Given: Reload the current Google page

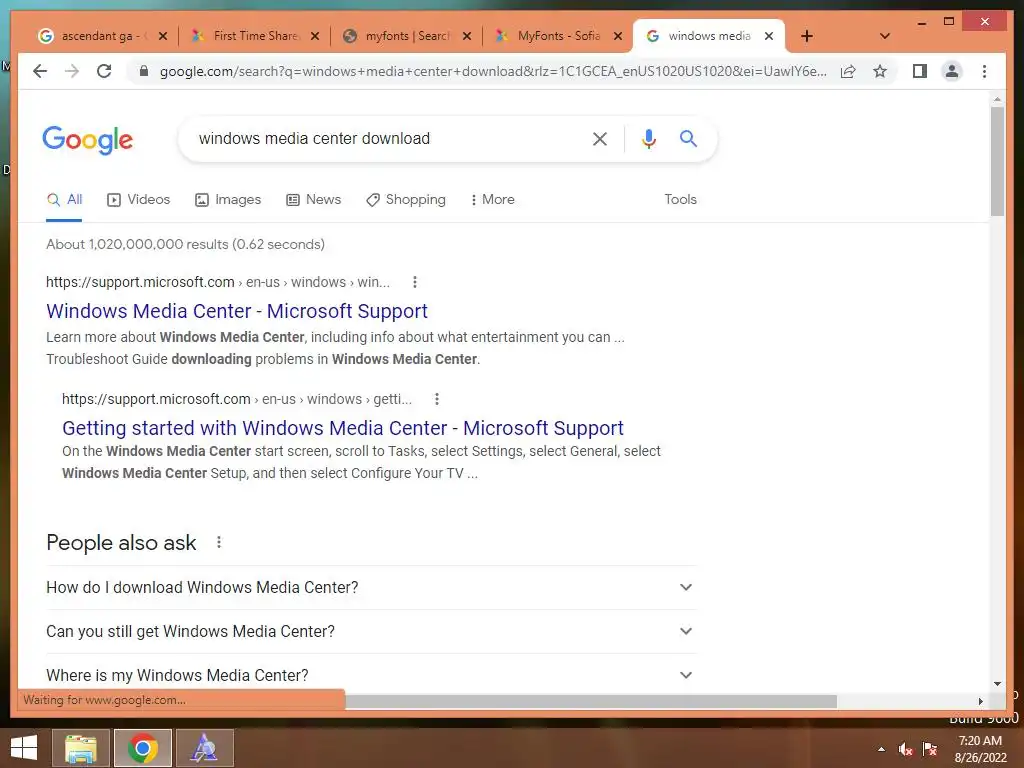Looking at the screenshot, I should point(104,71).
